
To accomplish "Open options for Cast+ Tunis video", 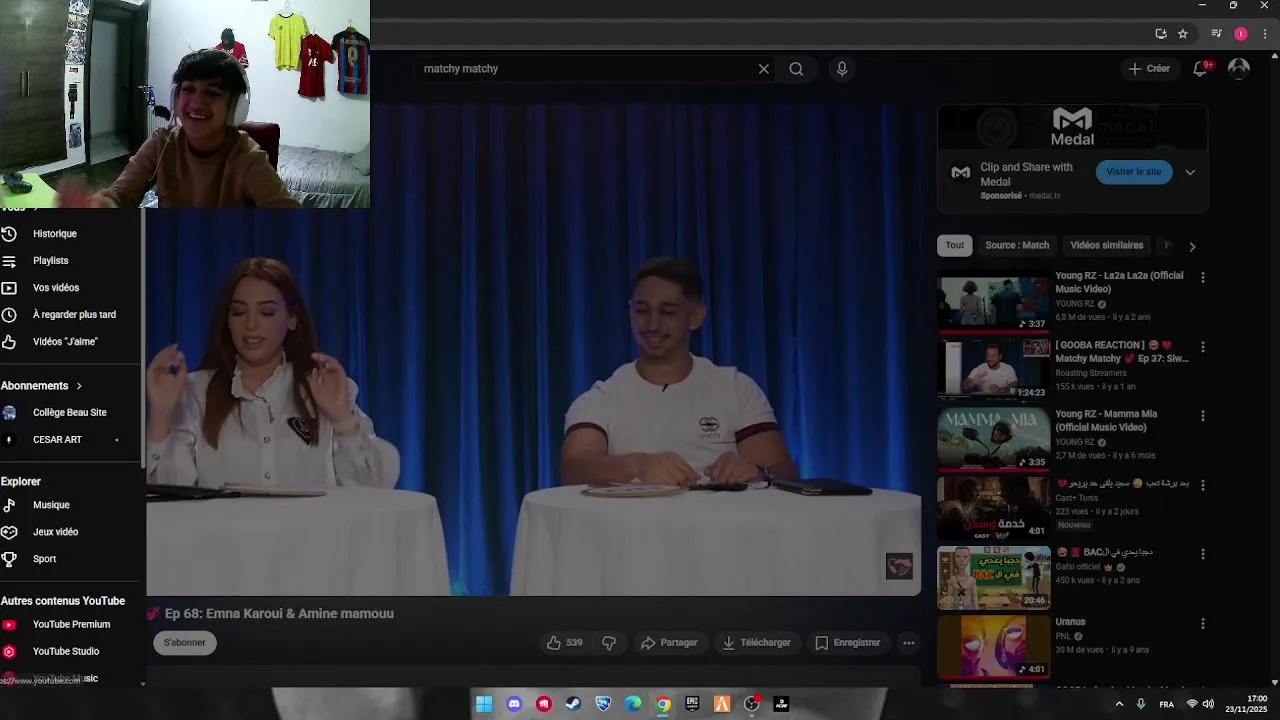I will click(x=1203, y=485).
